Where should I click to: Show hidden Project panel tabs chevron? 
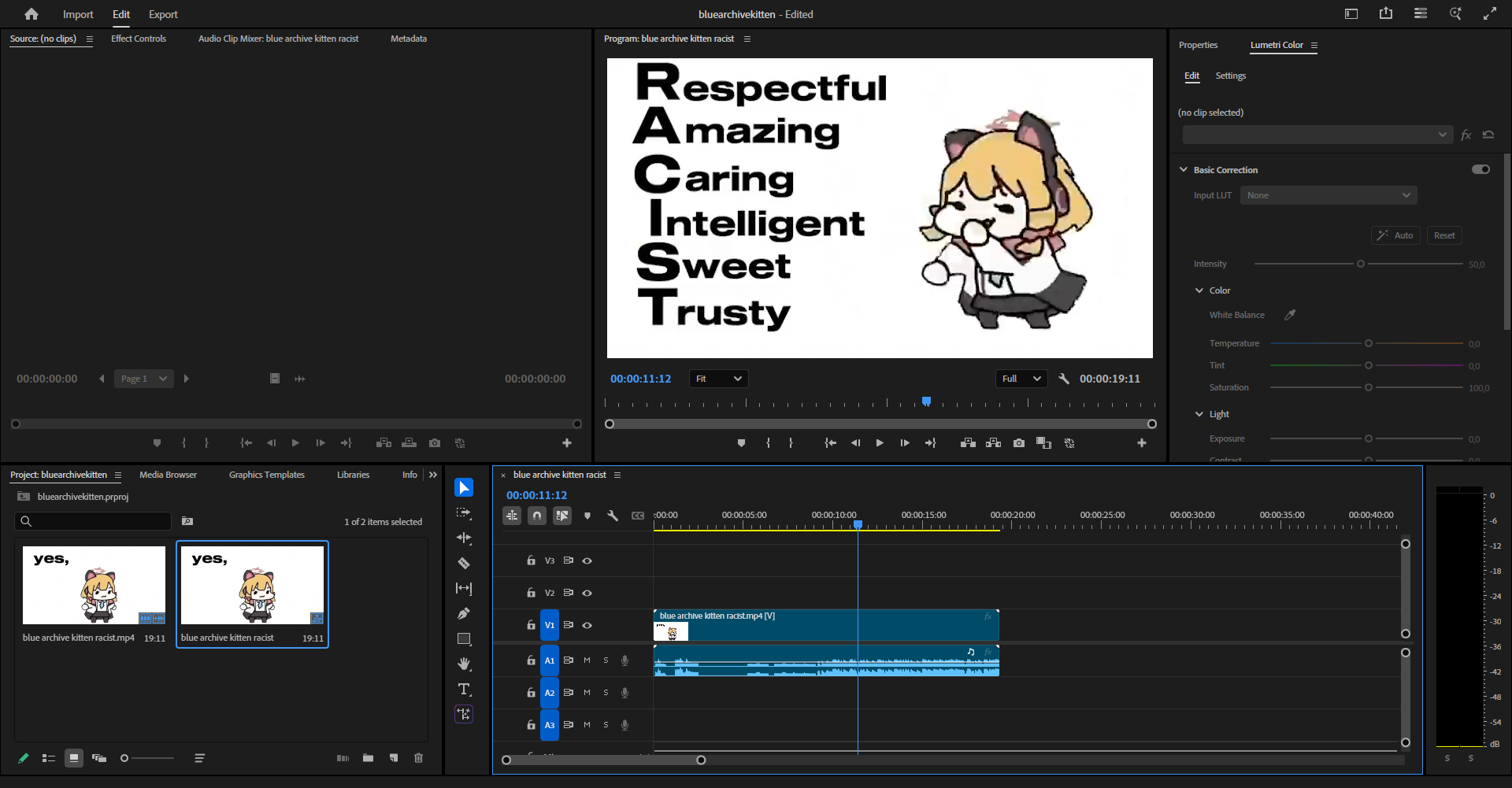[x=433, y=475]
